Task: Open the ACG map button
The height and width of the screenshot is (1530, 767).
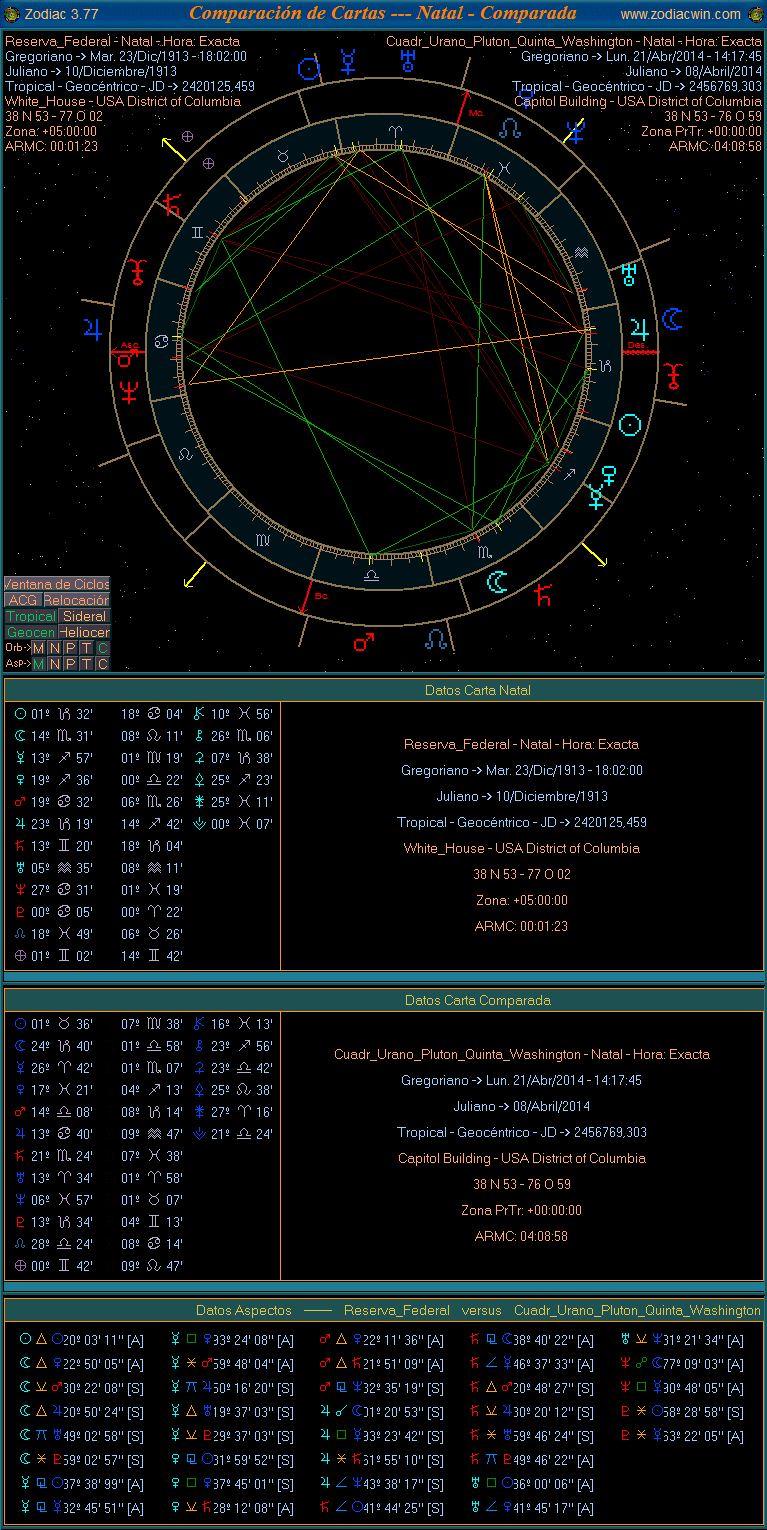Action: (x=23, y=600)
